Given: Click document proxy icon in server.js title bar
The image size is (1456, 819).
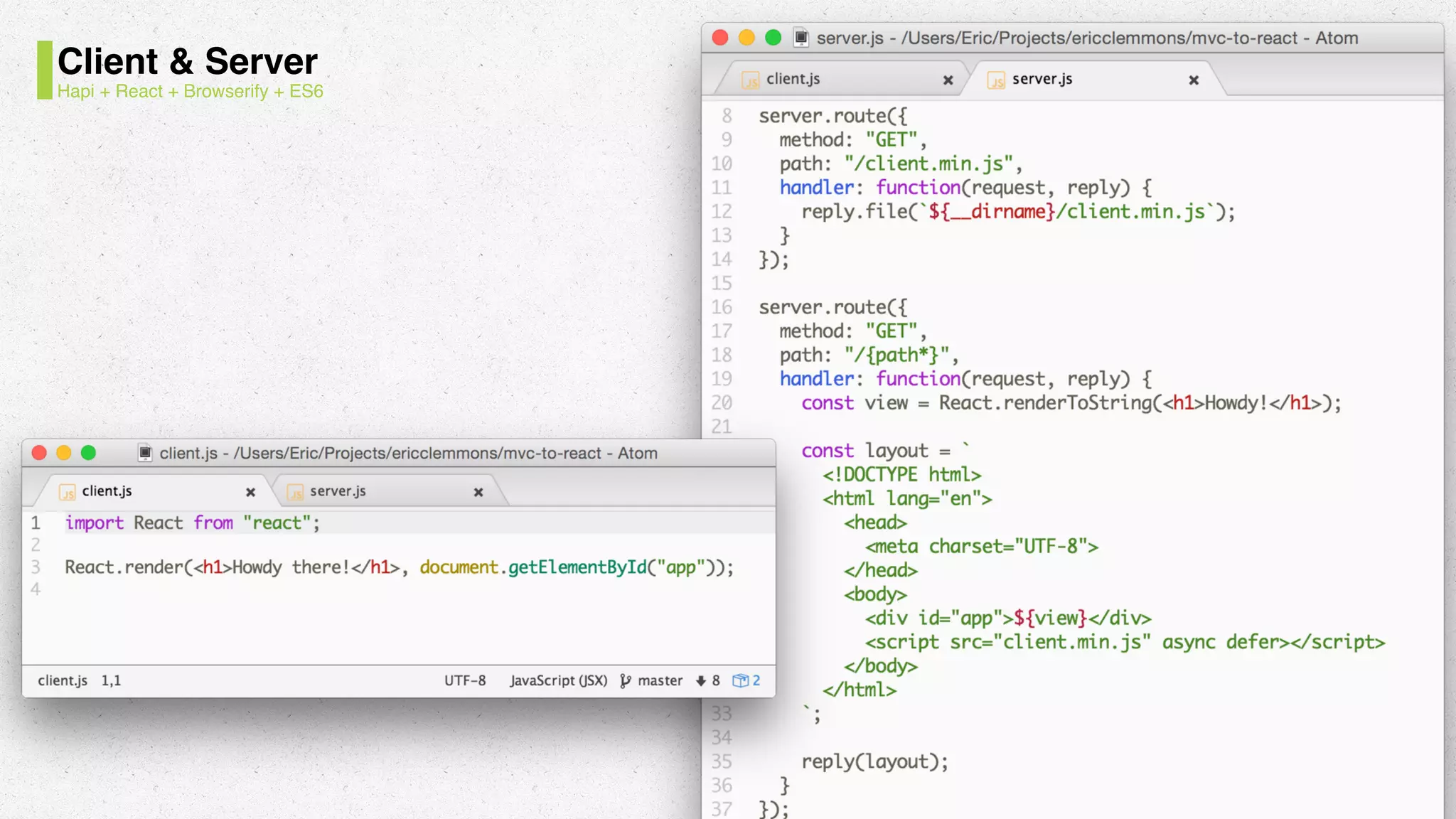Looking at the screenshot, I should (x=801, y=38).
